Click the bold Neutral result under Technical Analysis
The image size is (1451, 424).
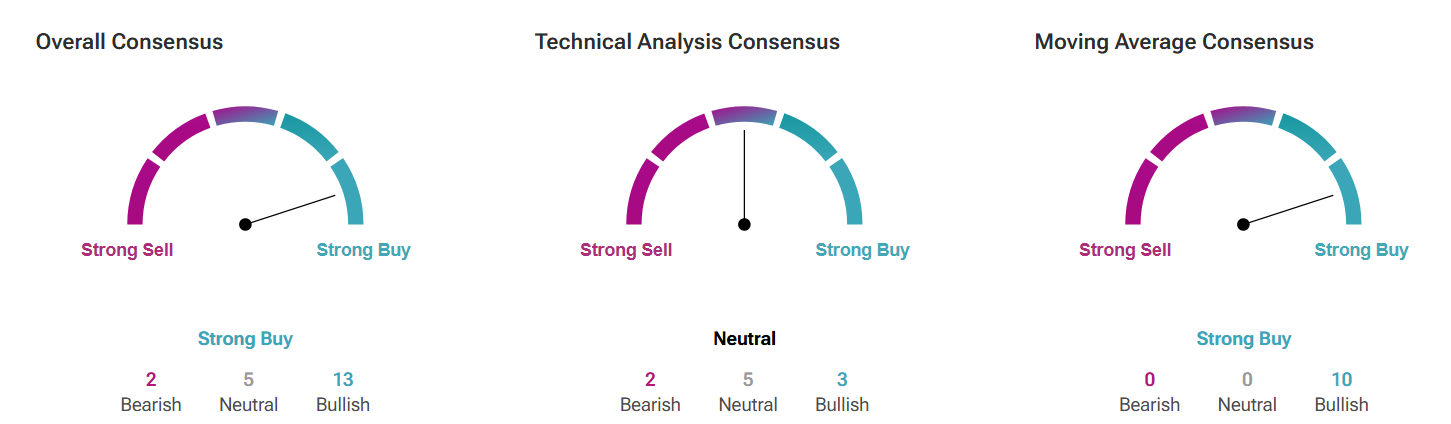[x=744, y=339]
